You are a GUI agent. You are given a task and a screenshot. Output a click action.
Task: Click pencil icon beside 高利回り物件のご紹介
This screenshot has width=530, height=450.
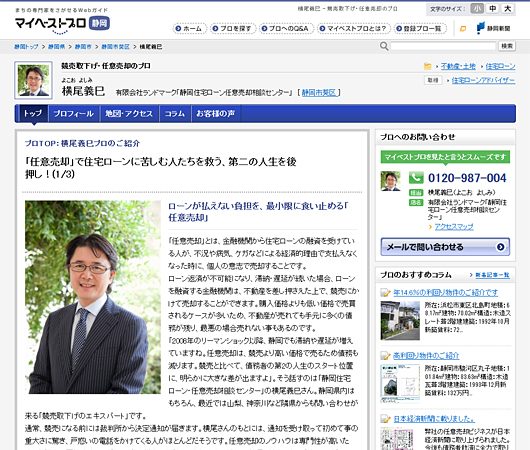point(385,355)
